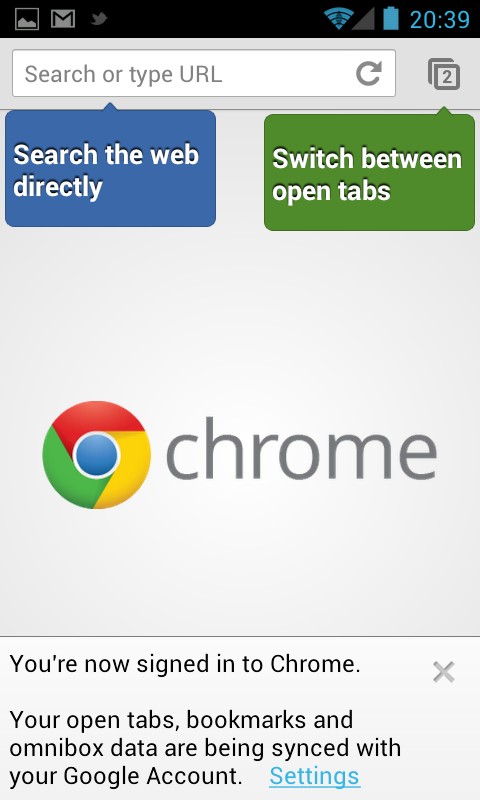Click the blank gray new tab page background
This screenshot has width=480, height=800.
tap(240, 316)
